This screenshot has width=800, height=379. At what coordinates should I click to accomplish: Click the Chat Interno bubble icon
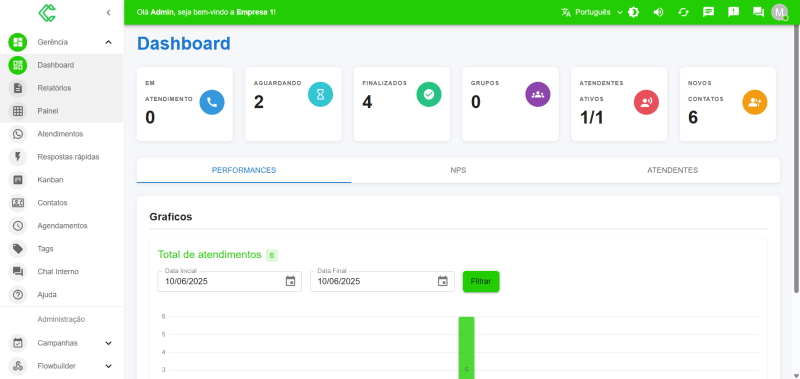click(x=18, y=271)
